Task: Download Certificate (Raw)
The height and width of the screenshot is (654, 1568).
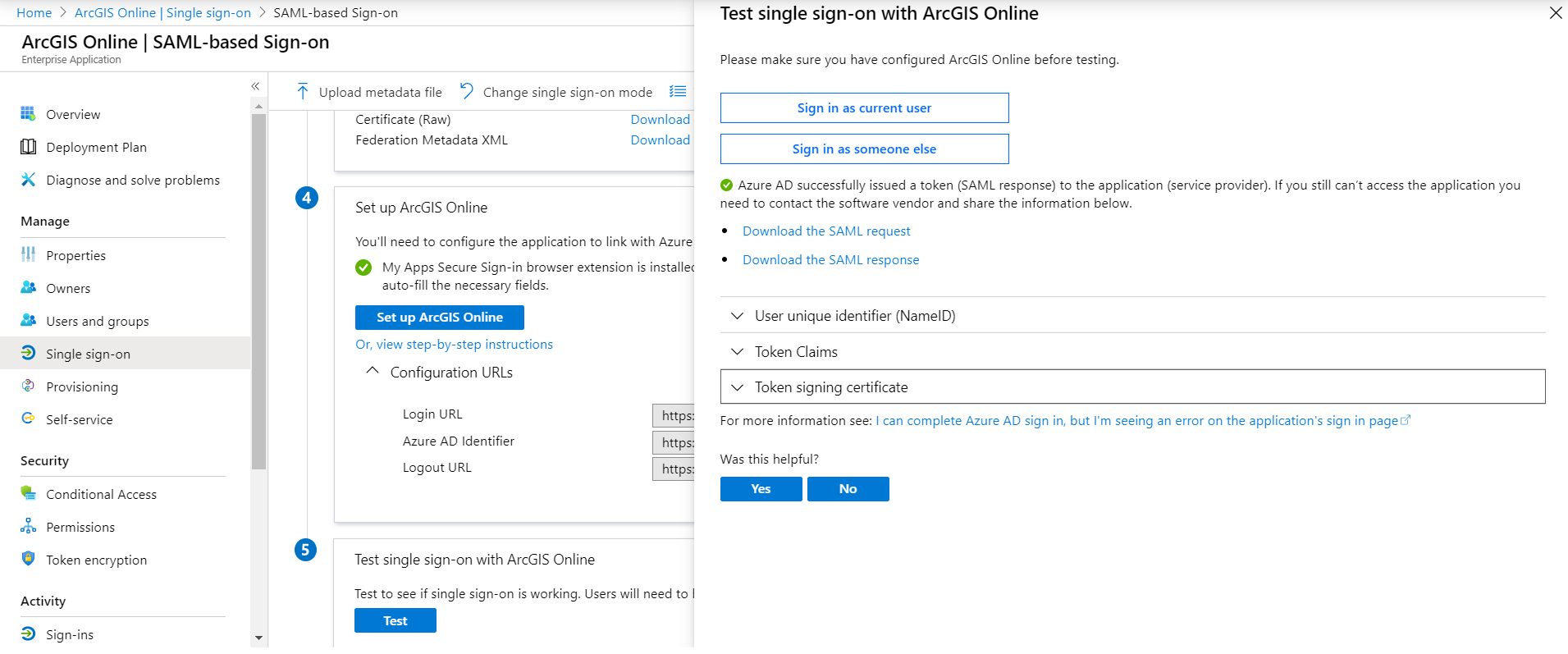Action: 660,119
